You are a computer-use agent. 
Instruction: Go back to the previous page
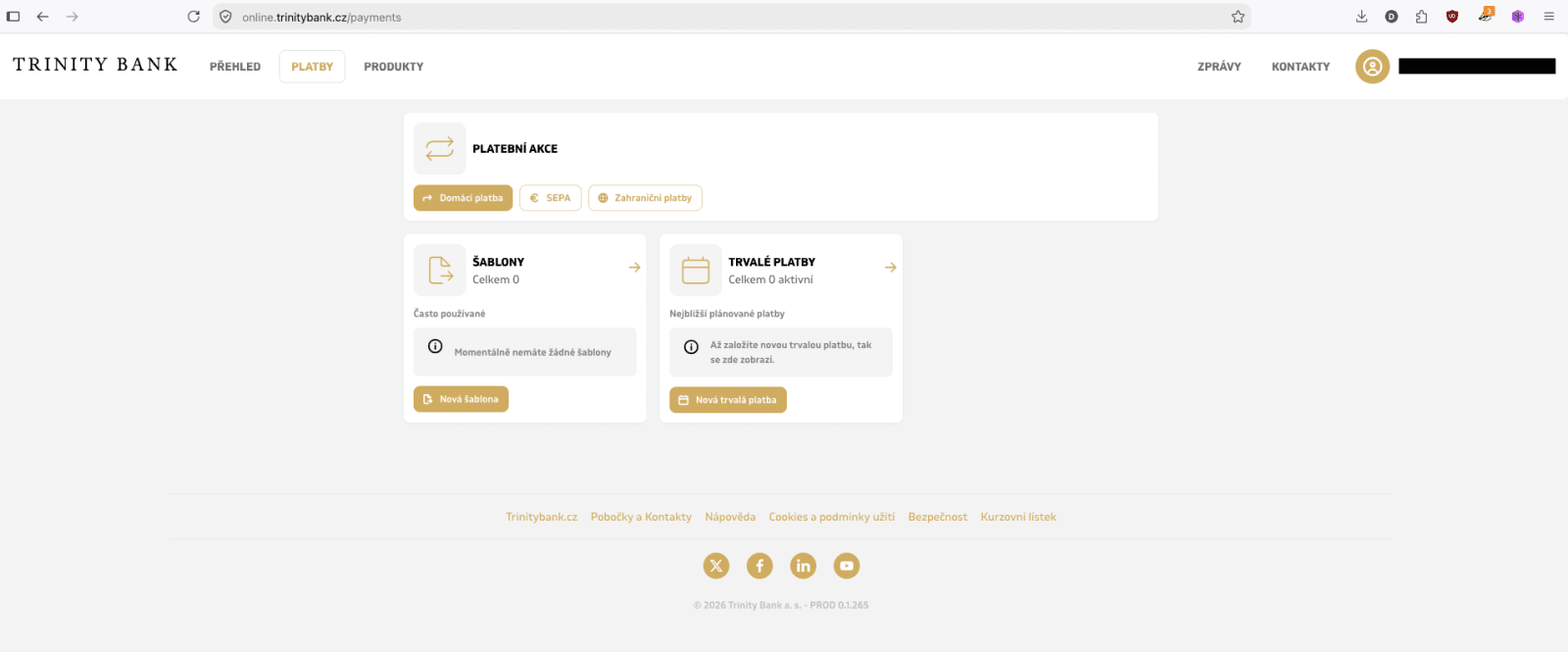42,17
